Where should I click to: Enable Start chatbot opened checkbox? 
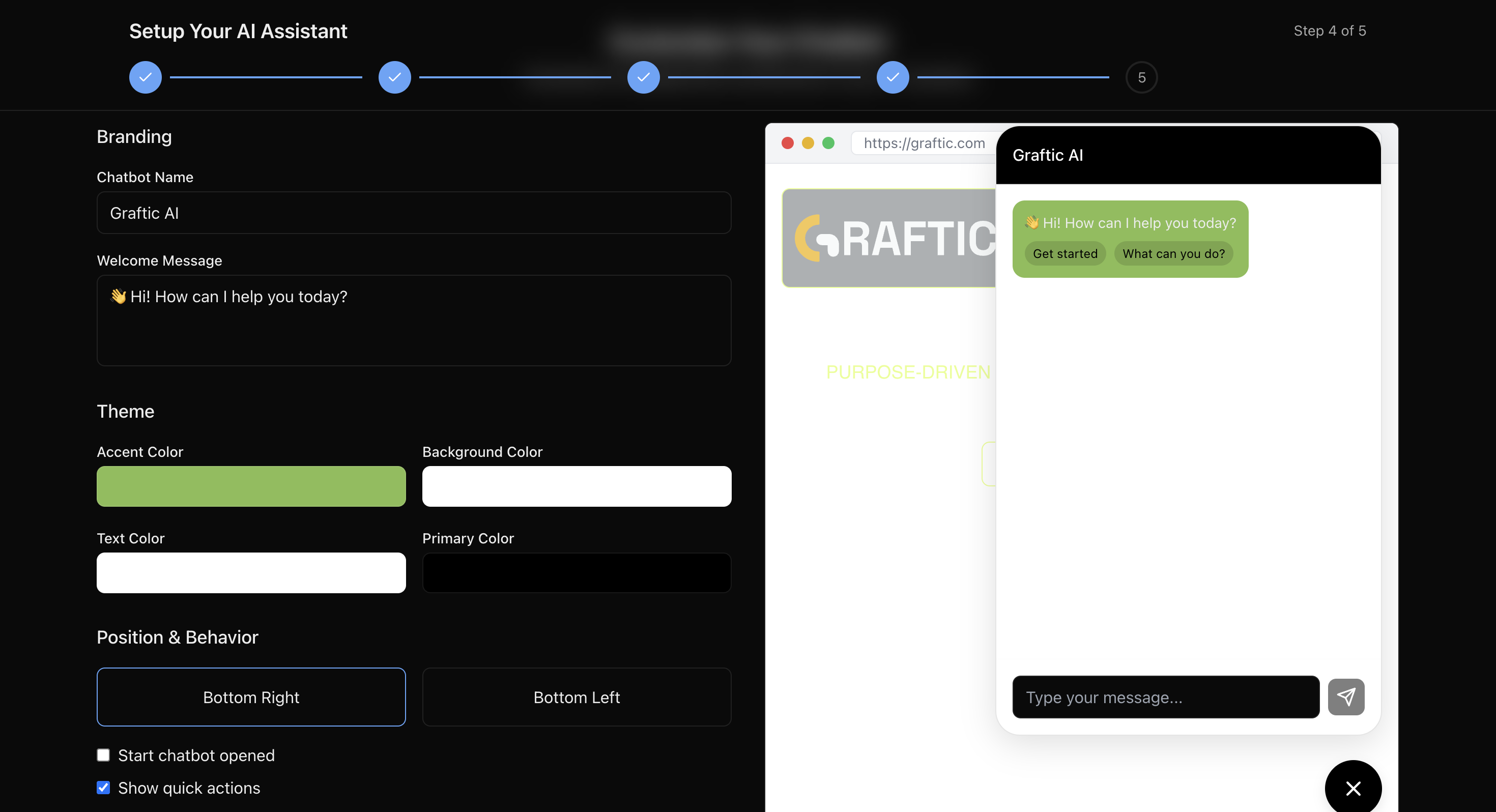click(103, 755)
